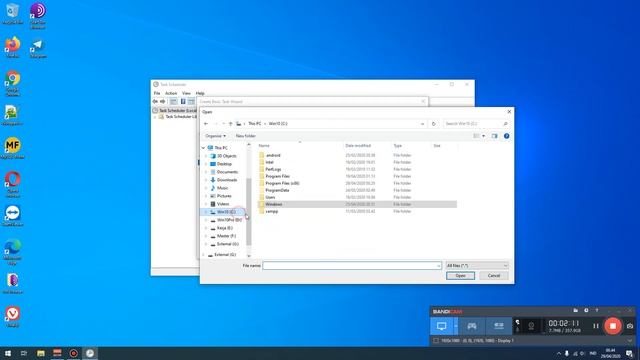Open Help via blue question mark icon

tap(507, 136)
